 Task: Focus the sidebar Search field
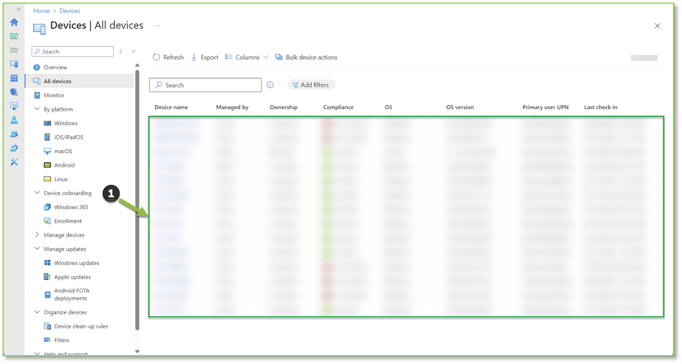click(x=73, y=51)
